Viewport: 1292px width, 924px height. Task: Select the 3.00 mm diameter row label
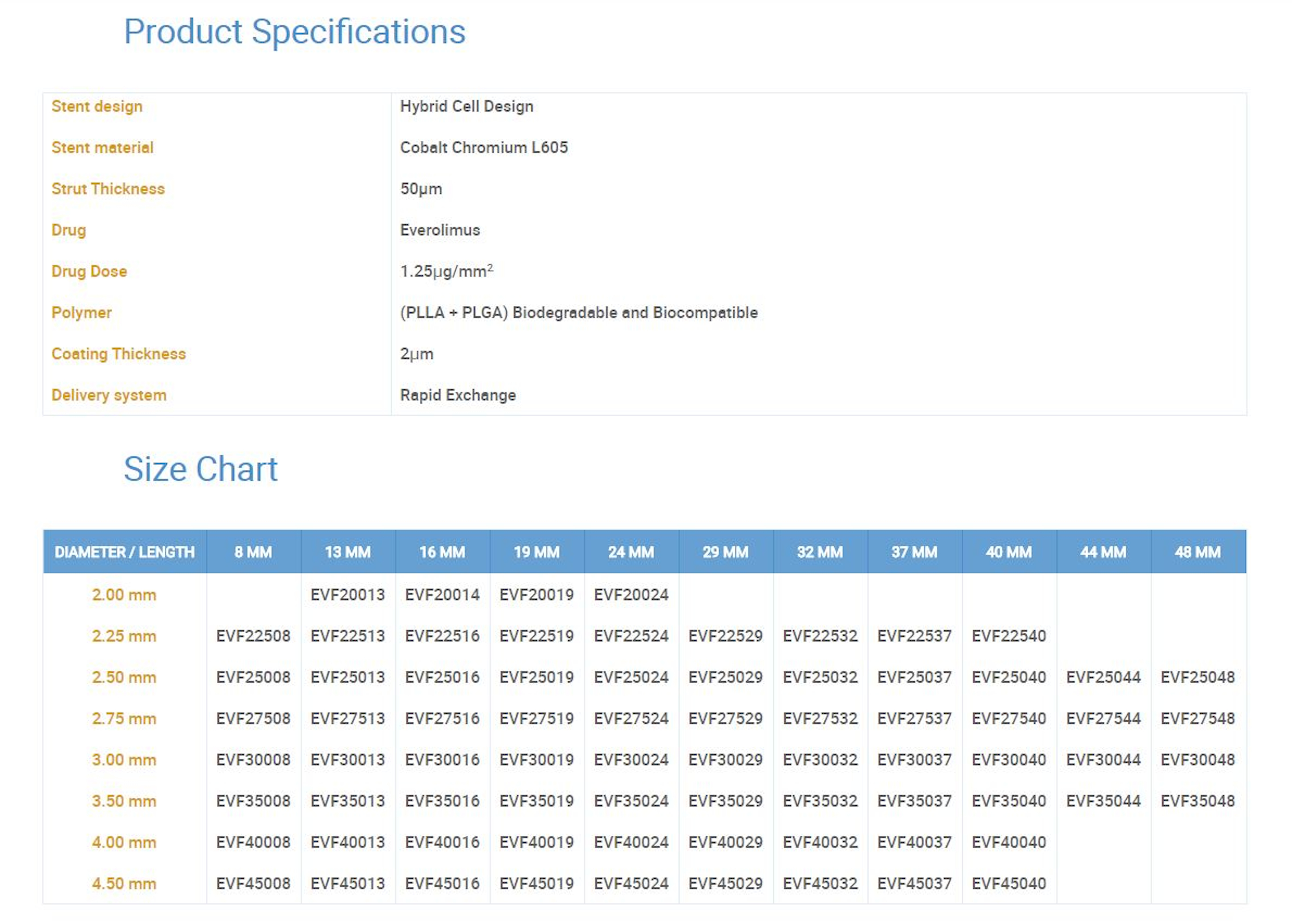pyautogui.click(x=124, y=760)
